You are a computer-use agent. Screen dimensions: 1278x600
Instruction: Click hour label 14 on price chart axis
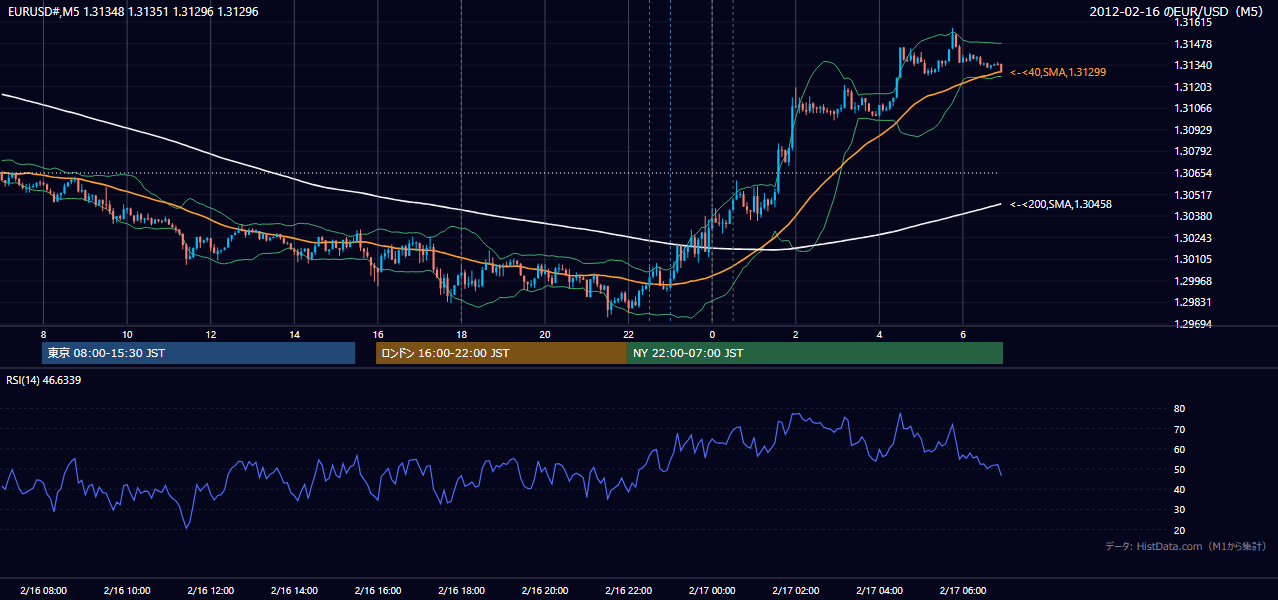point(294,334)
